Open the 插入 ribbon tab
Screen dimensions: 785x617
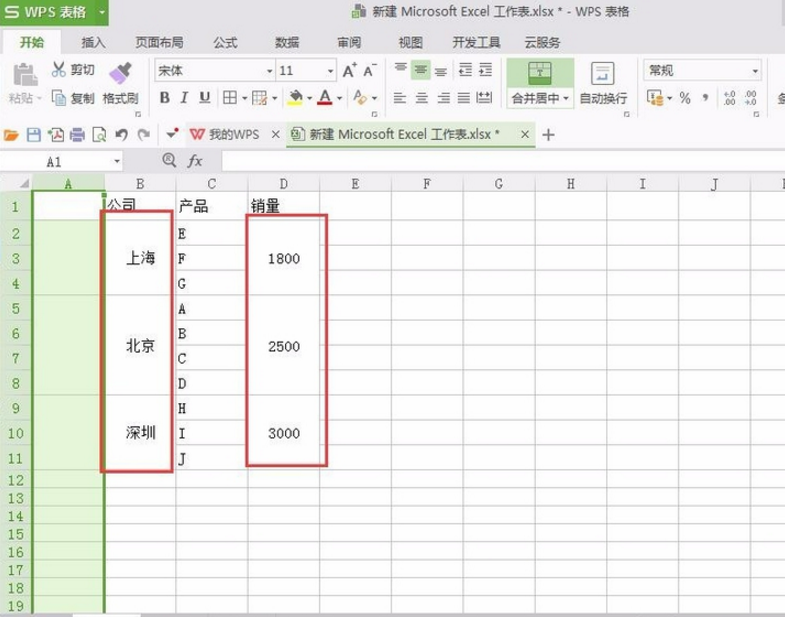(x=93, y=42)
